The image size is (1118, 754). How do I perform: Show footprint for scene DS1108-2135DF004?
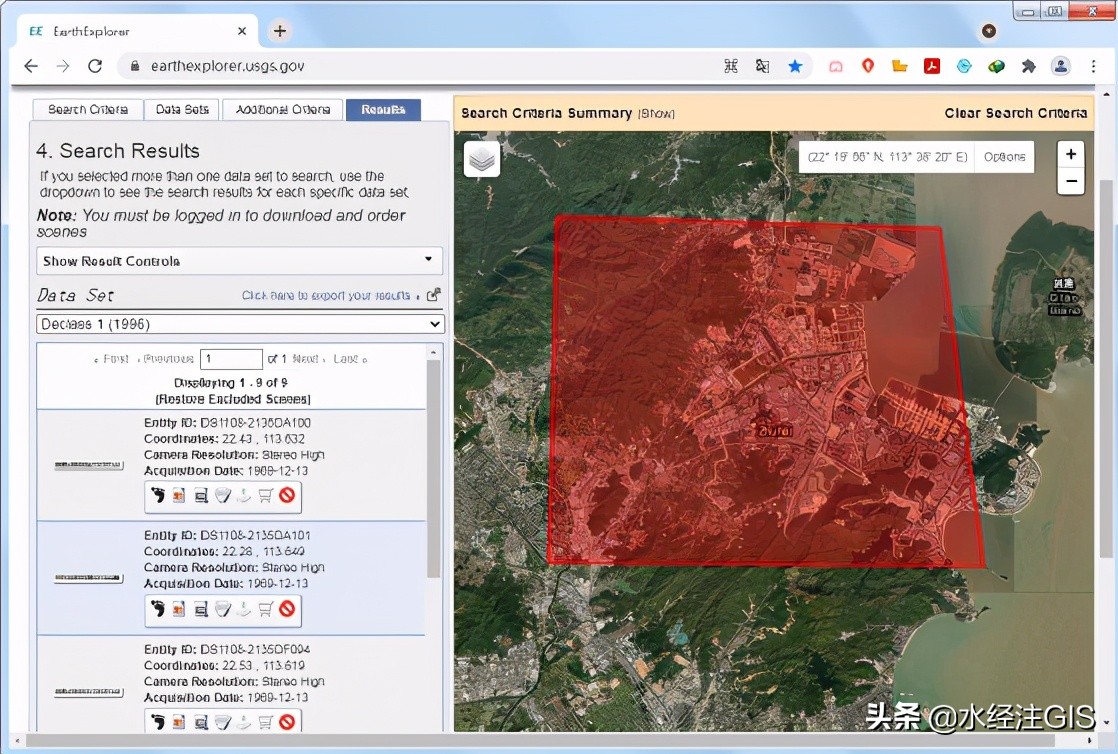pyautogui.click(x=158, y=722)
